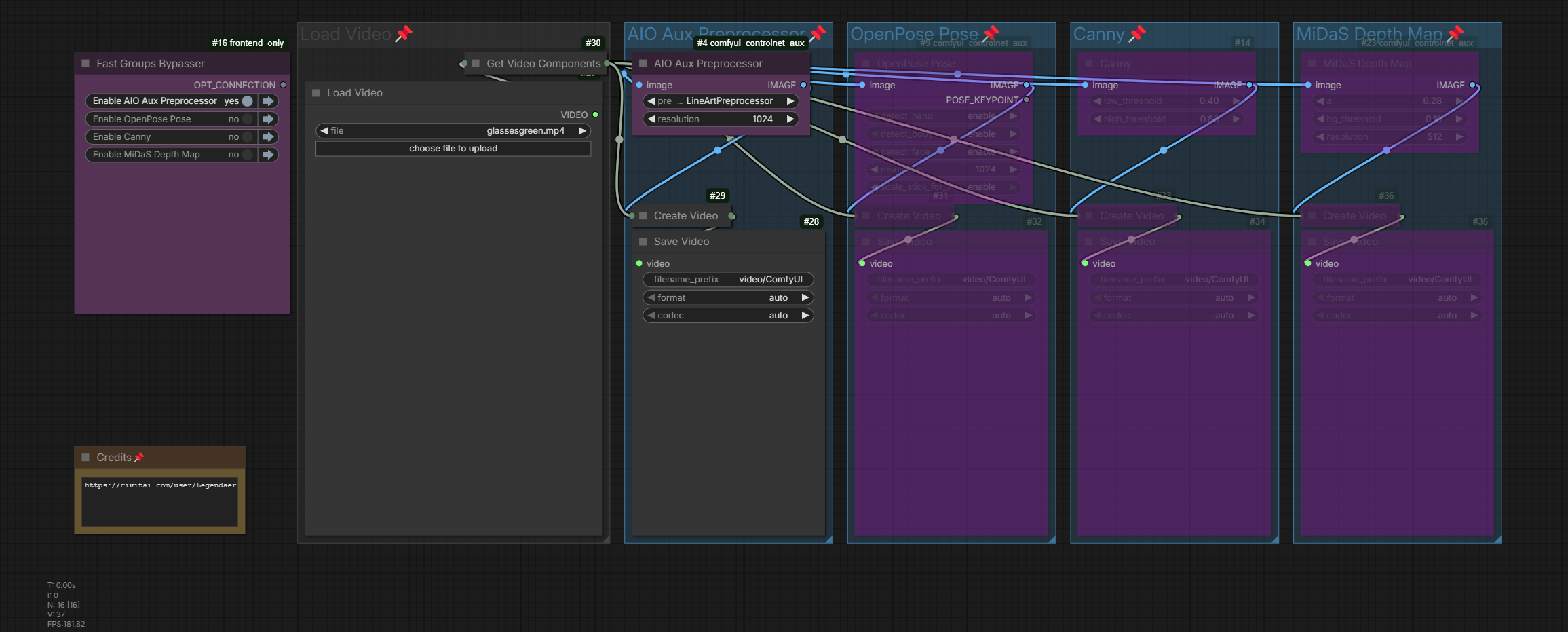Image resolution: width=1568 pixels, height=632 pixels.
Task: Click the IMAGE output port on AIO Aux Preprocessor node
Action: coord(803,85)
